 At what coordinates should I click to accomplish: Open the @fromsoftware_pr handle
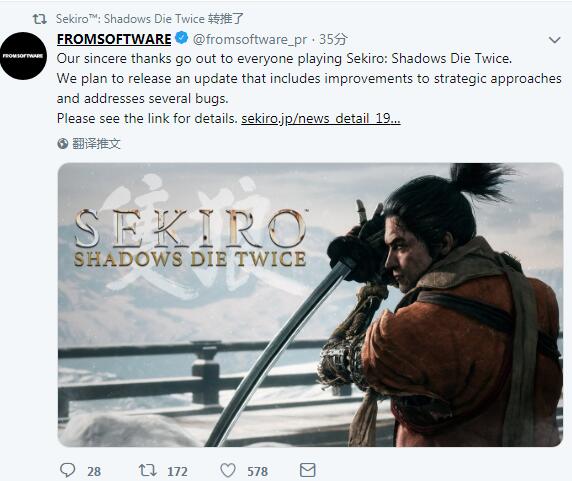tap(250, 39)
